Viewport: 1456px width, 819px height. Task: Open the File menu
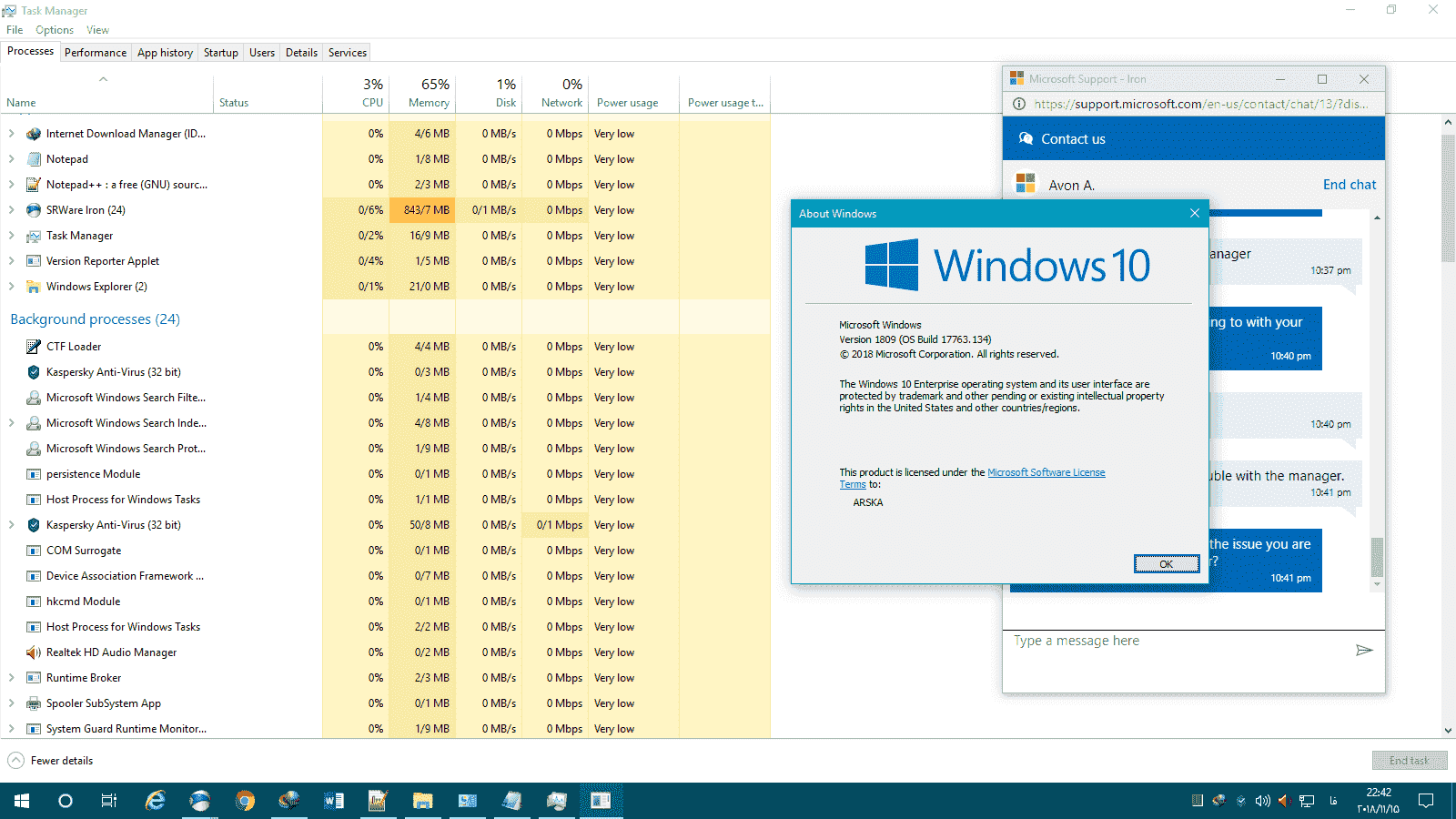(15, 30)
